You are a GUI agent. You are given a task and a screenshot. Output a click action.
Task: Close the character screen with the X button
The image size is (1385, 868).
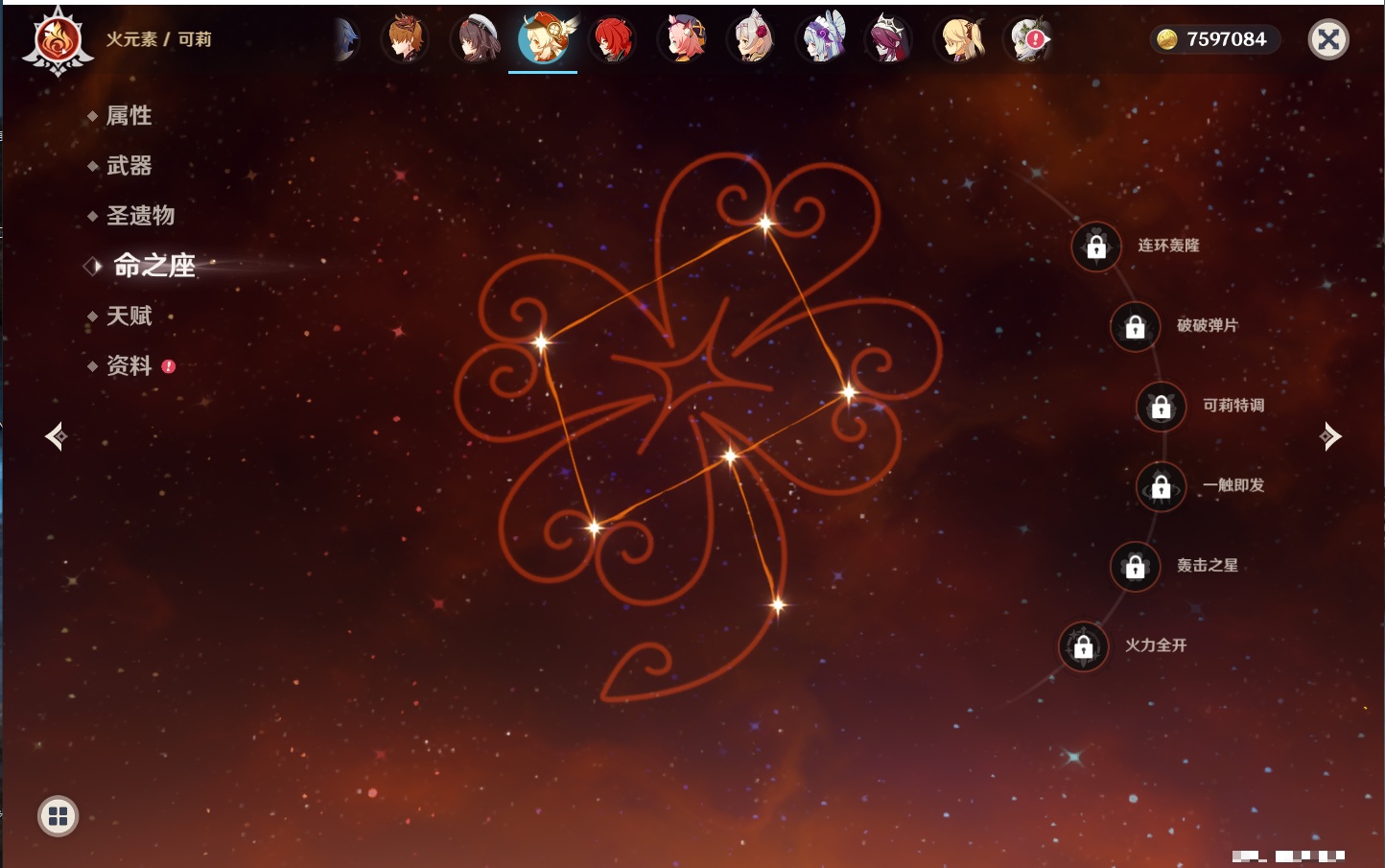coord(1328,39)
